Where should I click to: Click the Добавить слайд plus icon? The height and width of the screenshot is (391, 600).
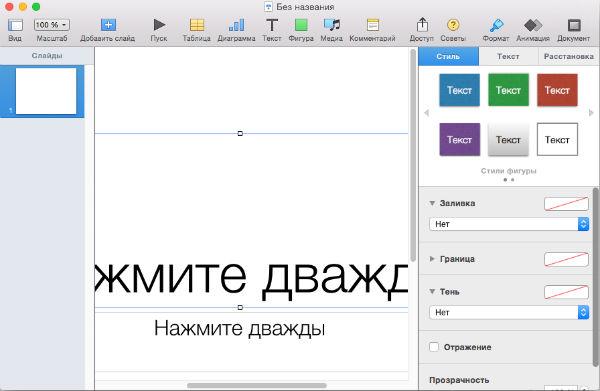click(x=108, y=25)
